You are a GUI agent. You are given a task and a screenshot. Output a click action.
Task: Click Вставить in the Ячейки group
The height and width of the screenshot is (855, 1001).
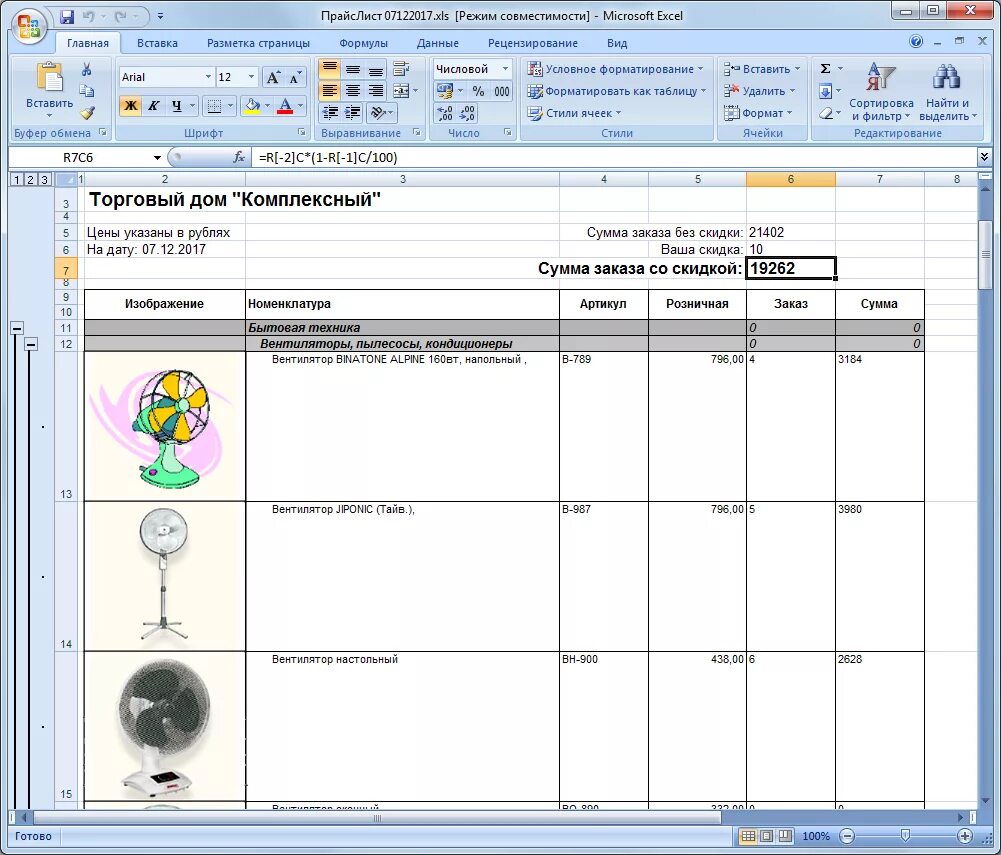click(761, 68)
